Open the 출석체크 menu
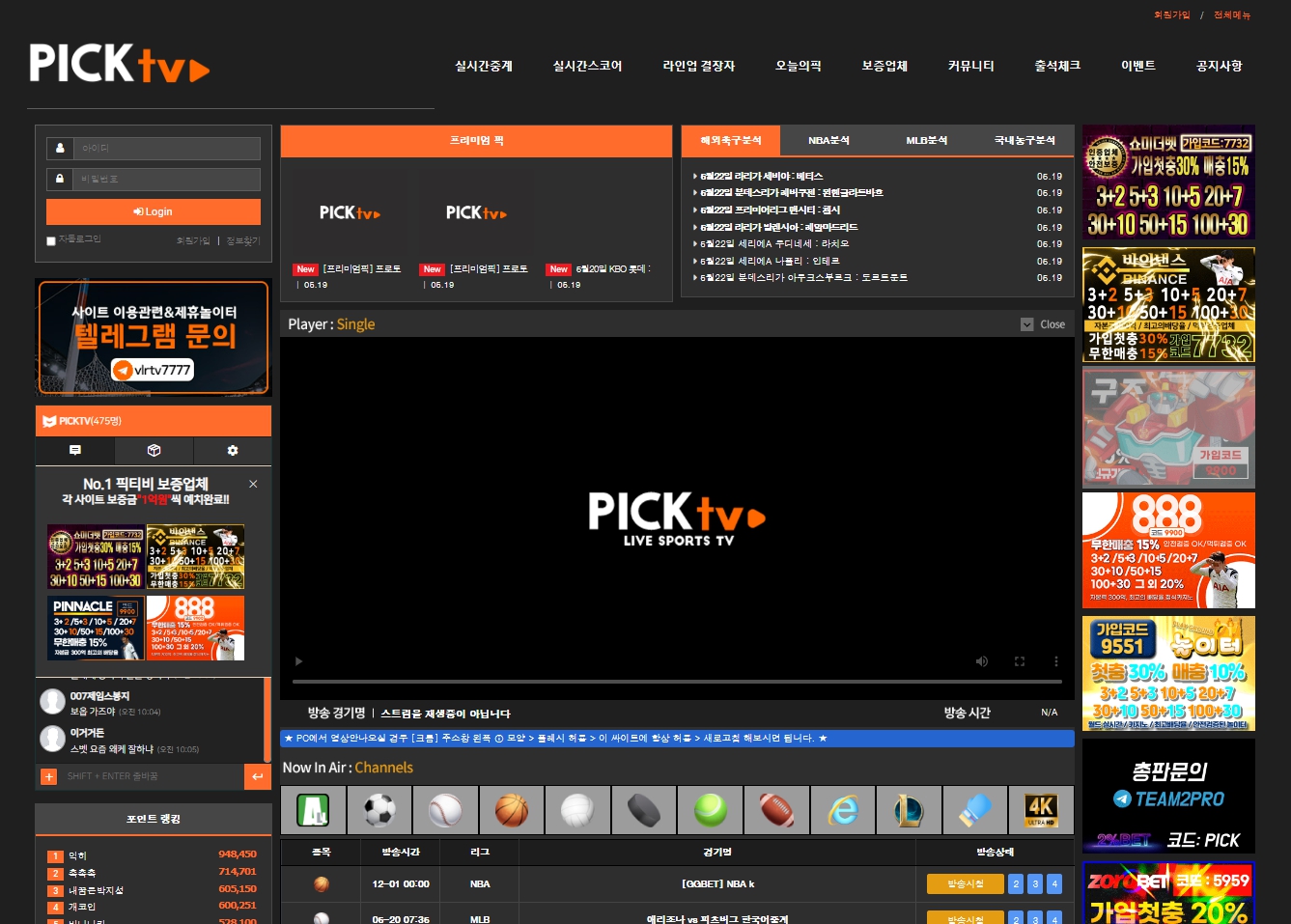This screenshot has width=1291, height=924. click(x=1057, y=66)
